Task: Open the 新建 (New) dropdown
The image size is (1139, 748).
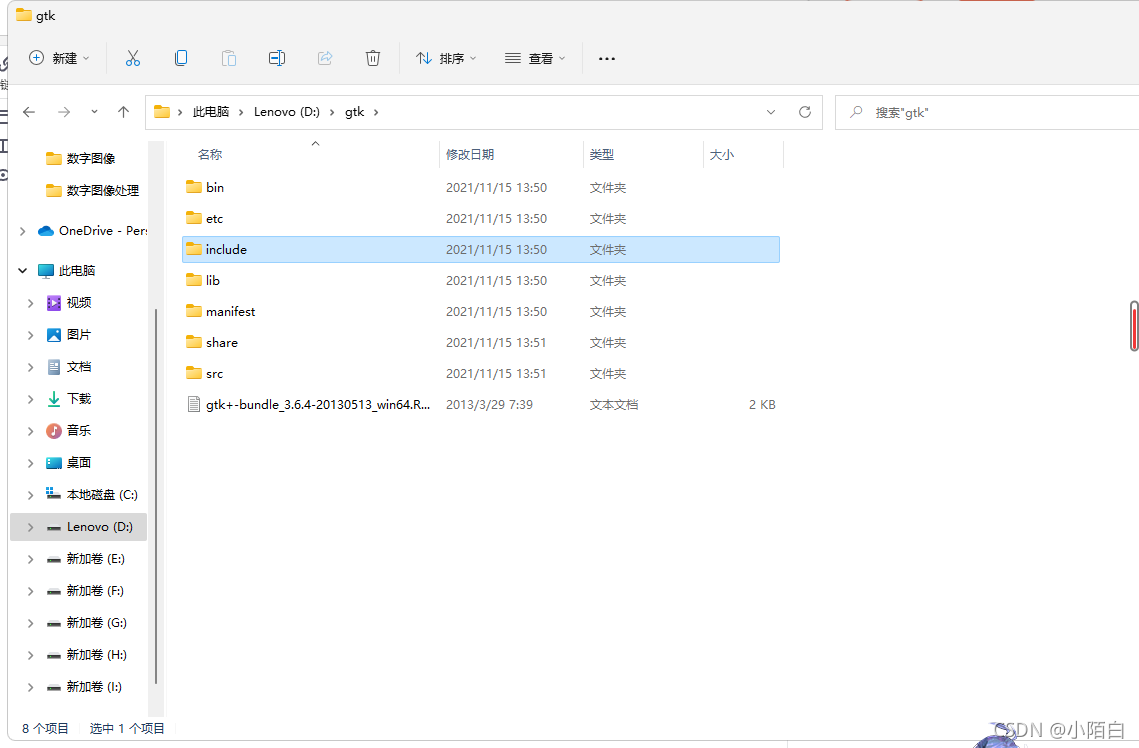Action: (59, 58)
